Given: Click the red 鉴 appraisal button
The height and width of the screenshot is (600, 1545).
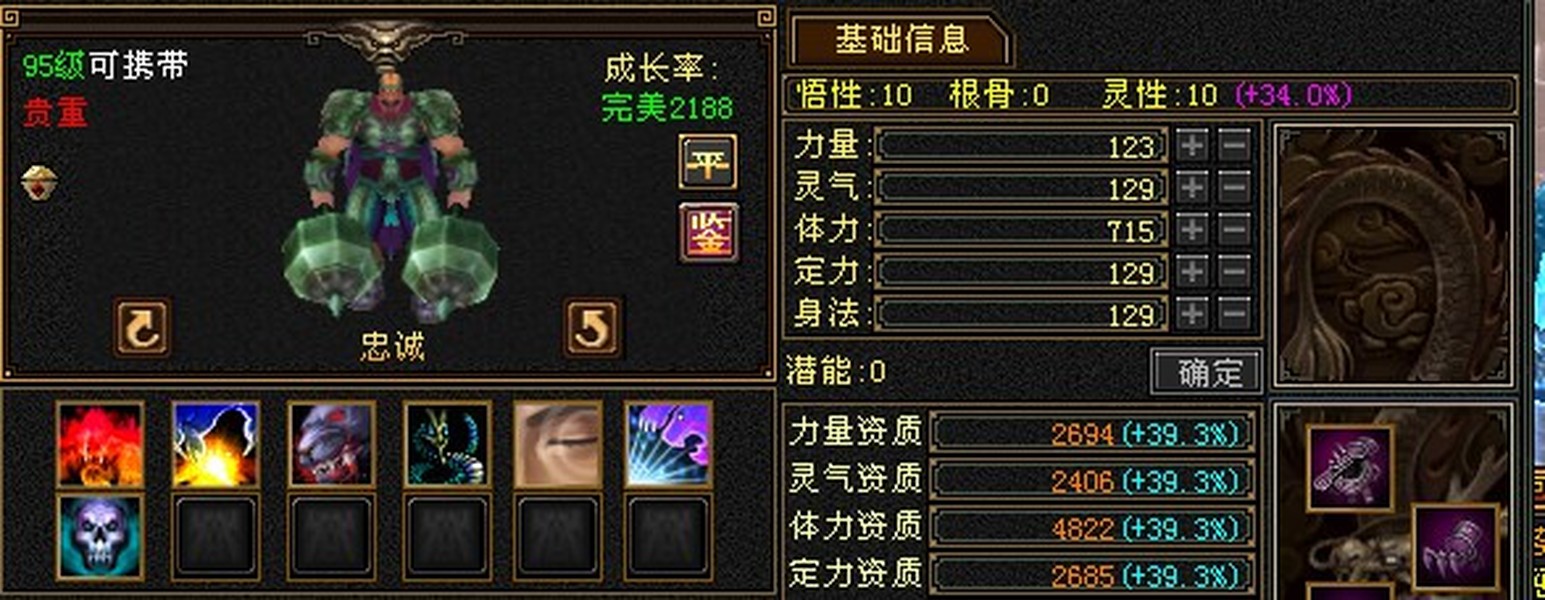Looking at the screenshot, I should [708, 233].
